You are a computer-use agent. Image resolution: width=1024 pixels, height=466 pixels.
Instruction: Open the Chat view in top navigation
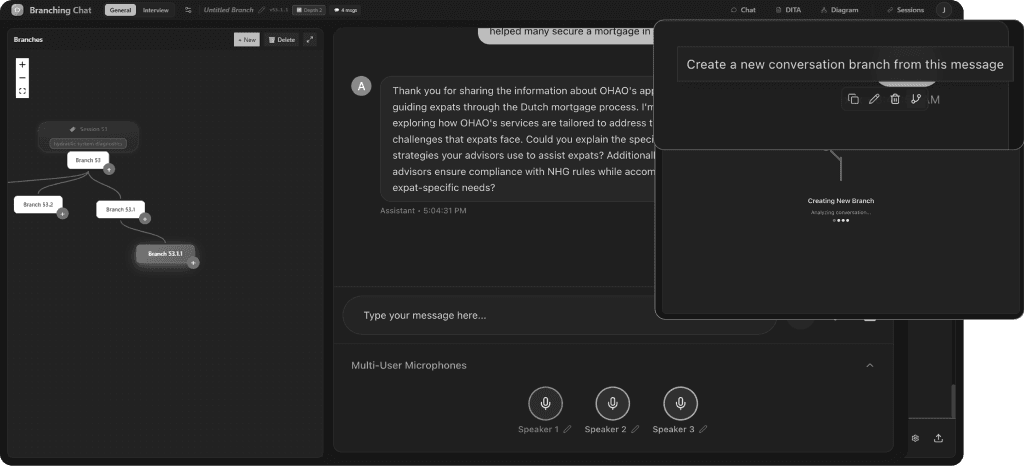click(x=743, y=10)
